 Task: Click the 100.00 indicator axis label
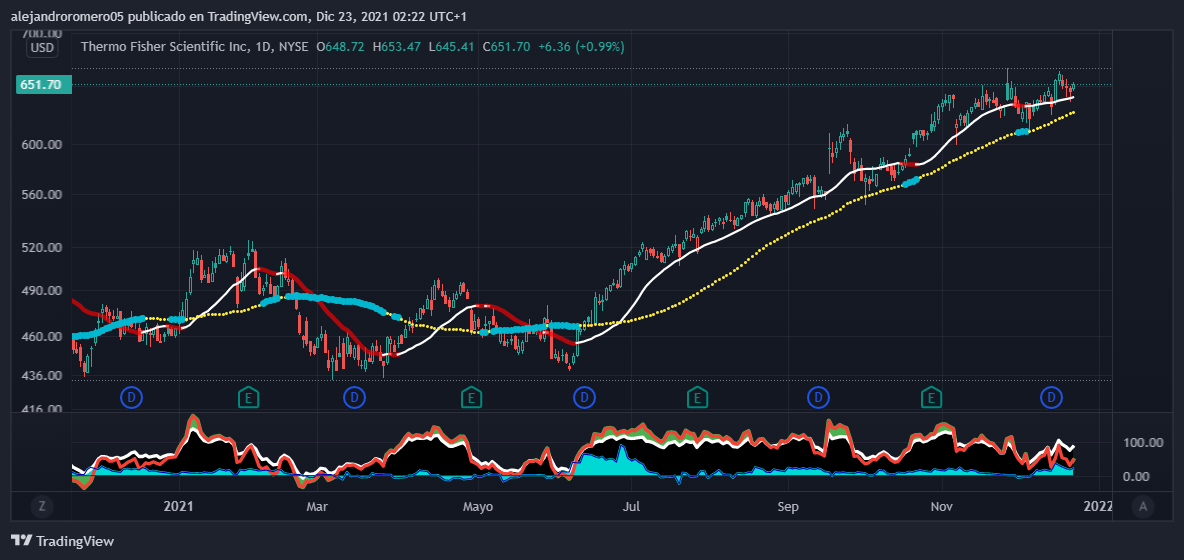click(1145, 442)
